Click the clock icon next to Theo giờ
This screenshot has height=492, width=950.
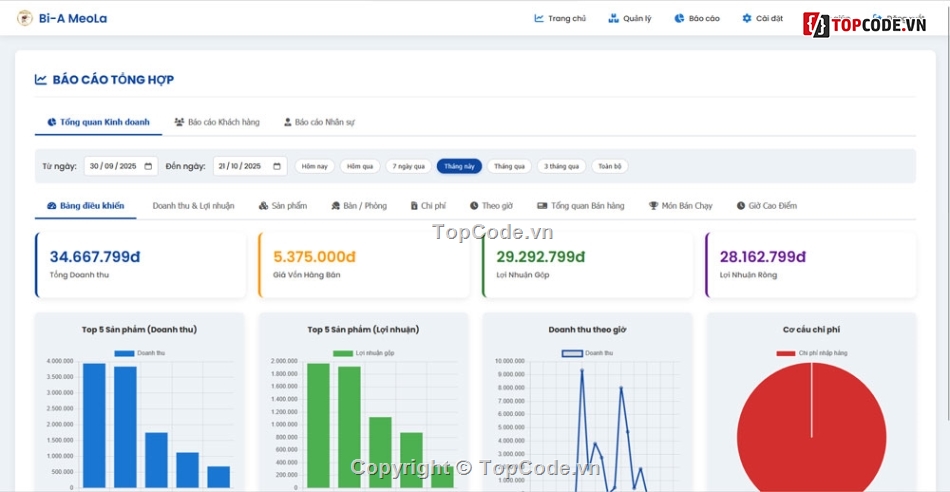coord(474,206)
